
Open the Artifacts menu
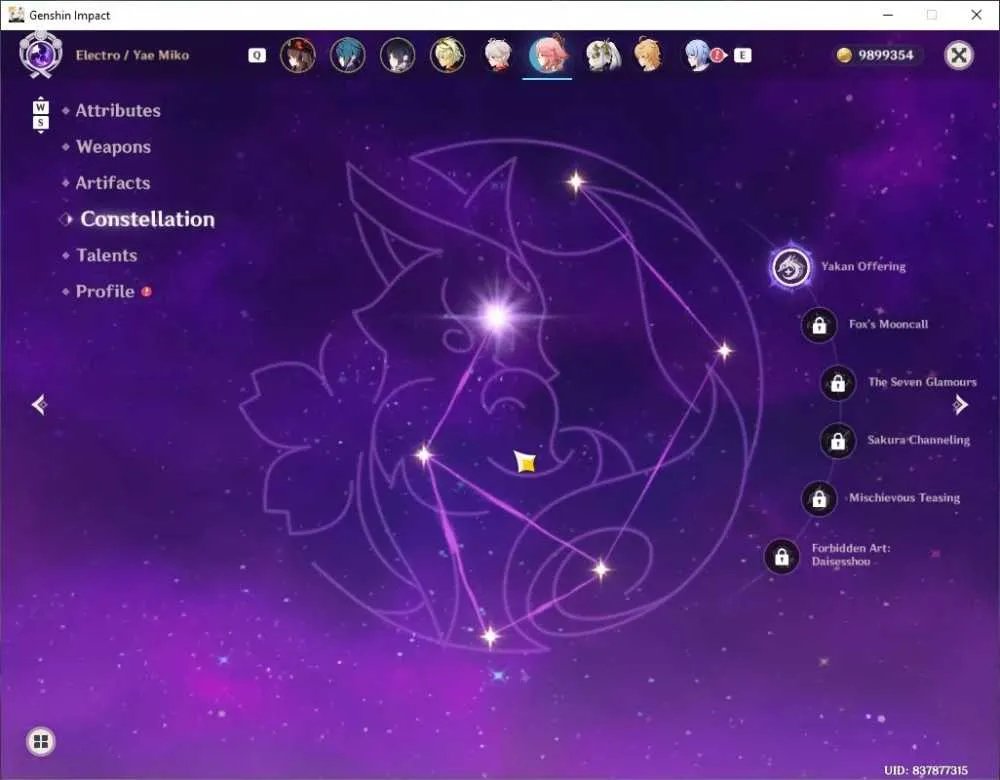click(x=113, y=183)
